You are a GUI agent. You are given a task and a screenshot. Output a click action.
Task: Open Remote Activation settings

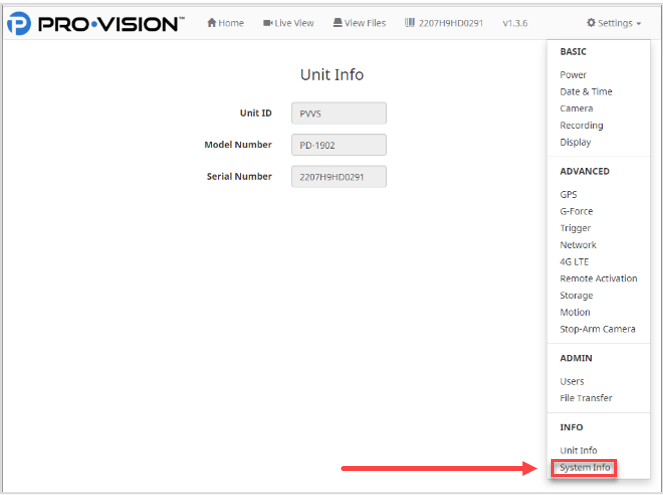pyautogui.click(x=598, y=279)
